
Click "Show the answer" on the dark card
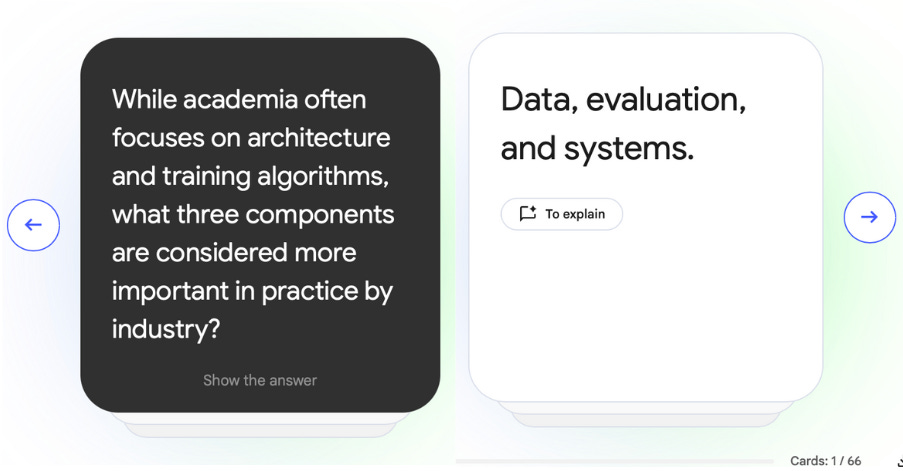[260, 380]
